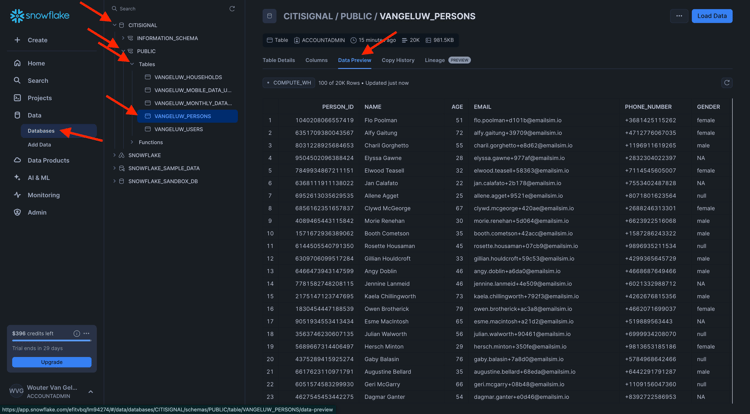Open Home via its house icon
This screenshot has height=414, width=750.
[17, 63]
